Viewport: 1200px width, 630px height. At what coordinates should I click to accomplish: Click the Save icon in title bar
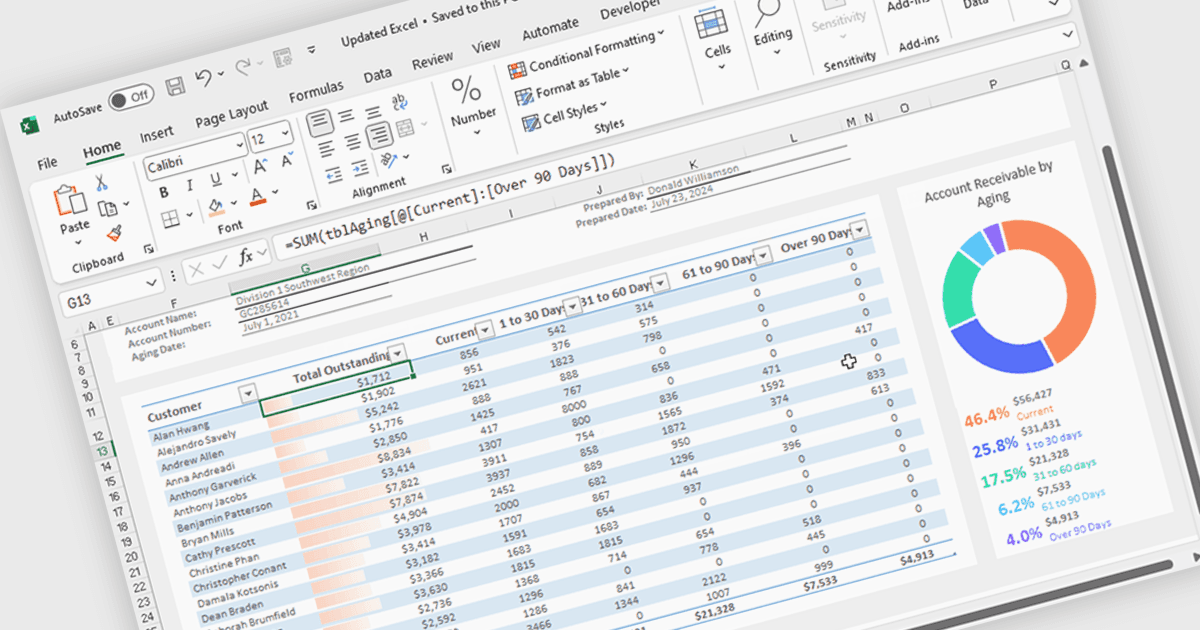[x=174, y=86]
